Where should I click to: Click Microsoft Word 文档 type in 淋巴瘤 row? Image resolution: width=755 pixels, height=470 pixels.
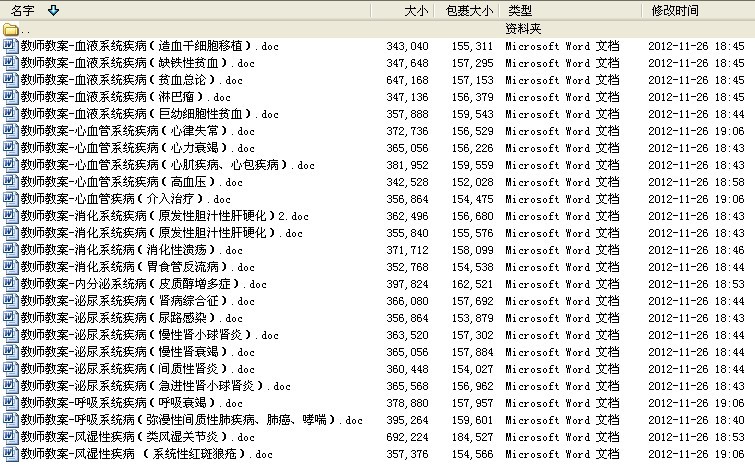point(562,97)
